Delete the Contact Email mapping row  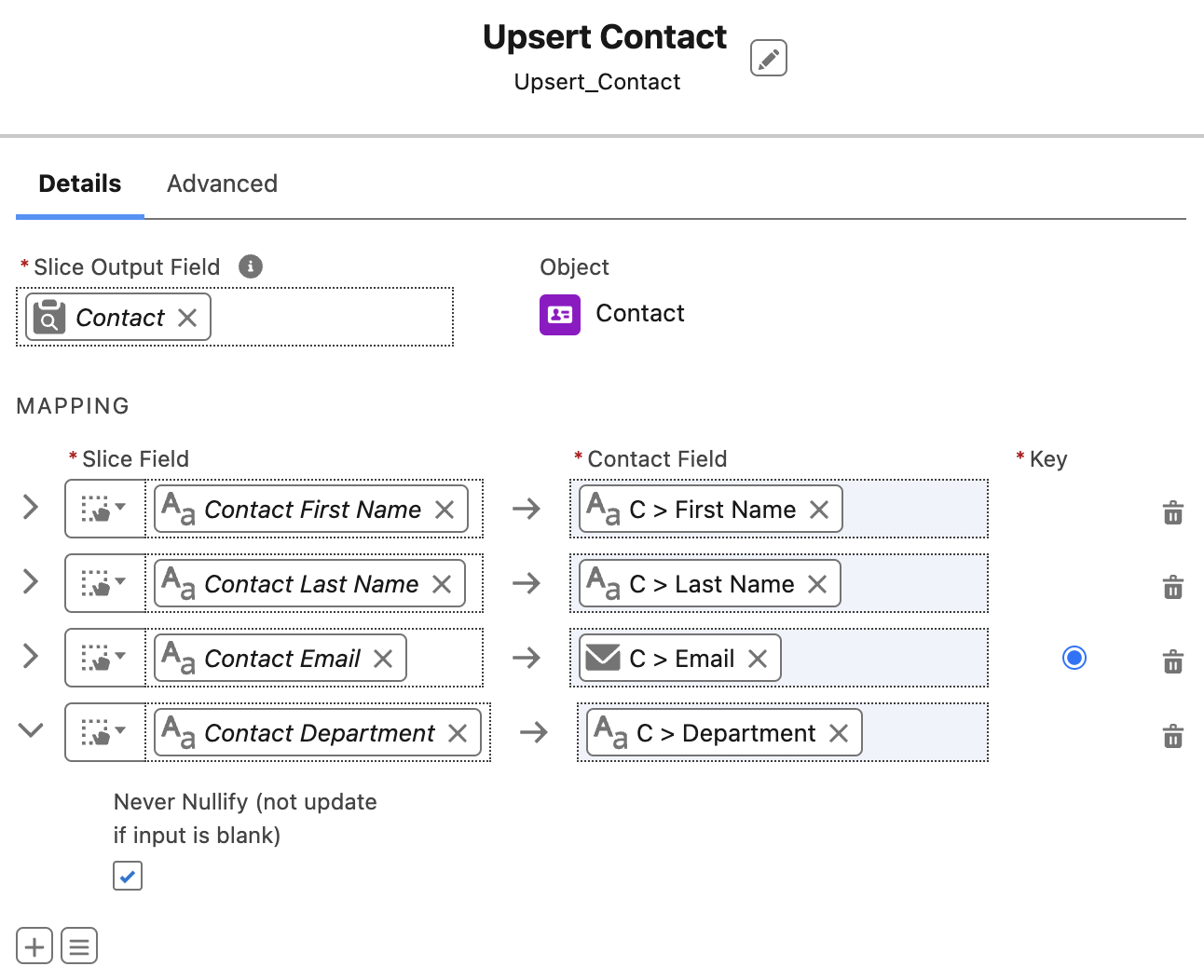pyautogui.click(x=1172, y=660)
